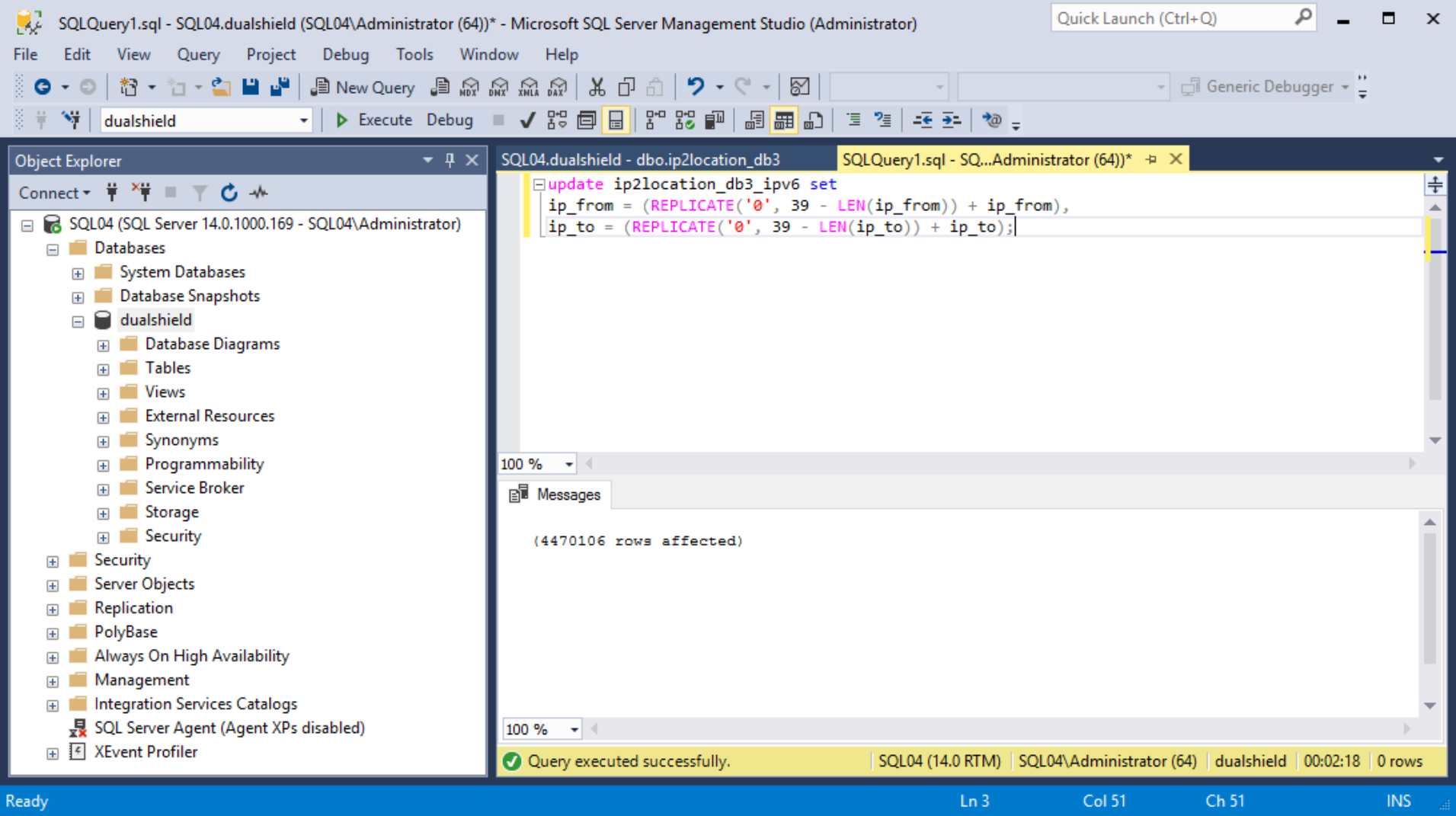Click the Cut scissors icon
The height and width of the screenshot is (816, 1456).
click(x=597, y=87)
